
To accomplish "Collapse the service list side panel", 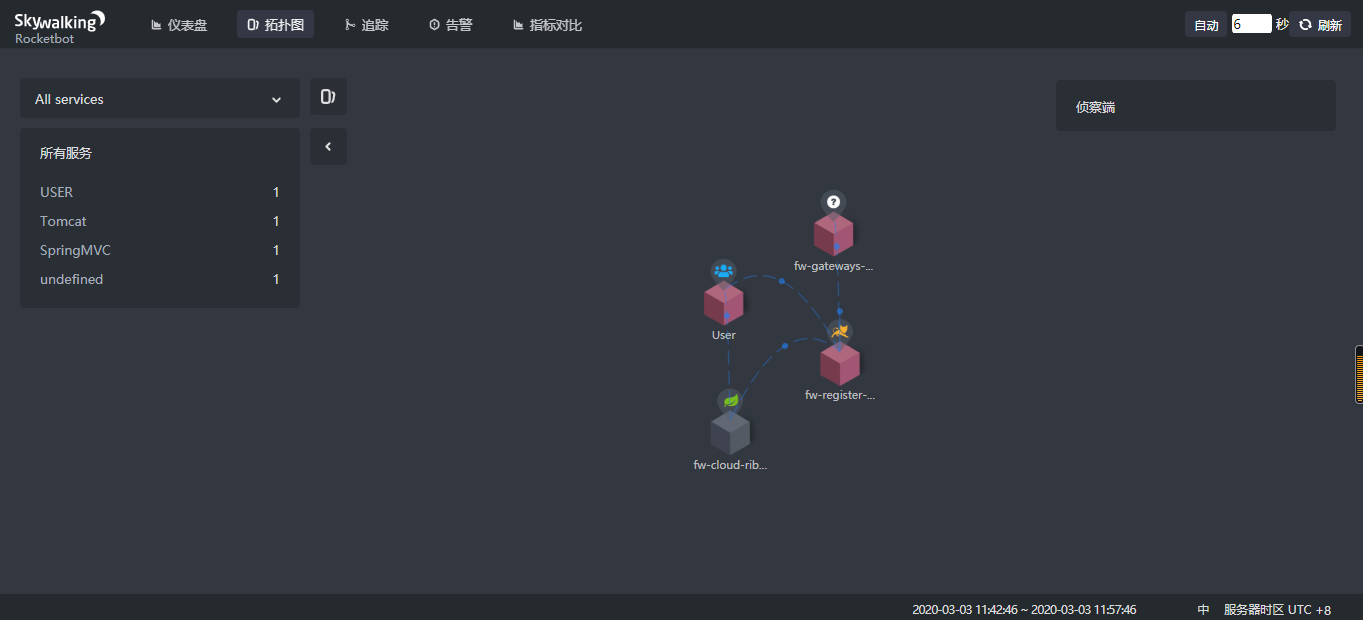I will point(328,146).
